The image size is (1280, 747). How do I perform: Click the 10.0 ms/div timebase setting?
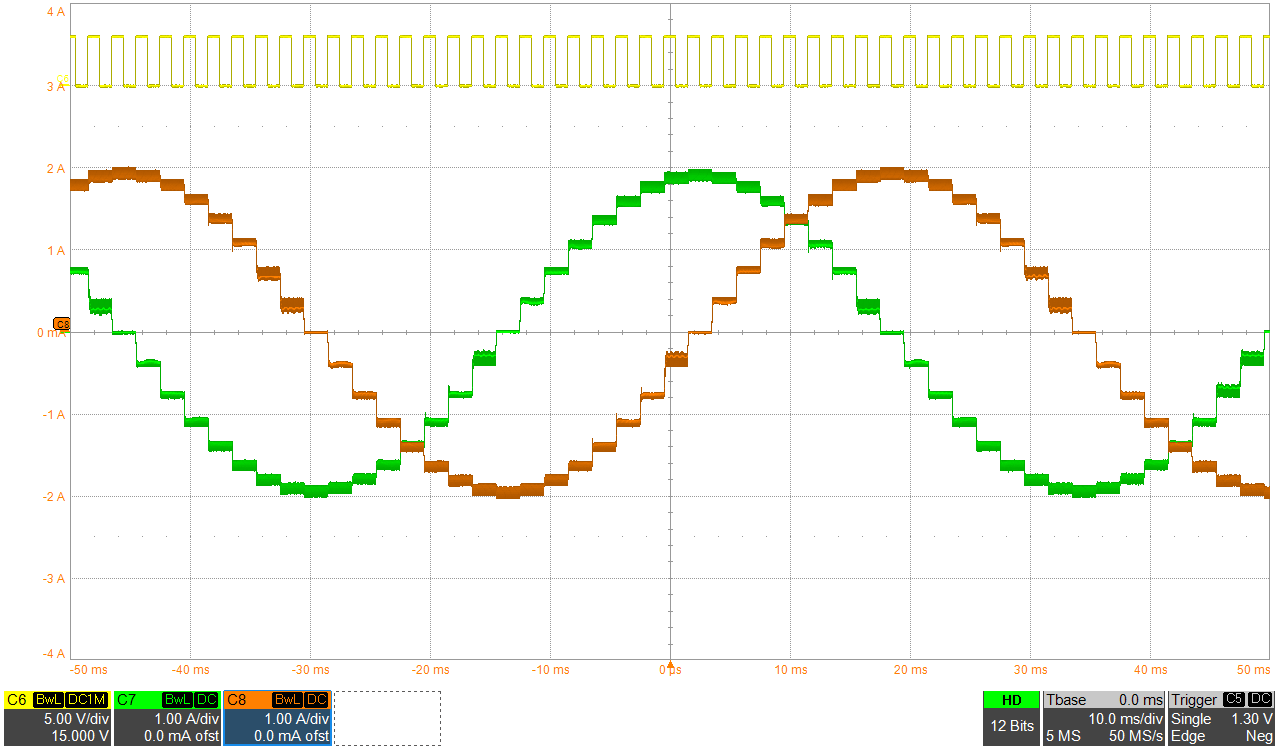1125,717
